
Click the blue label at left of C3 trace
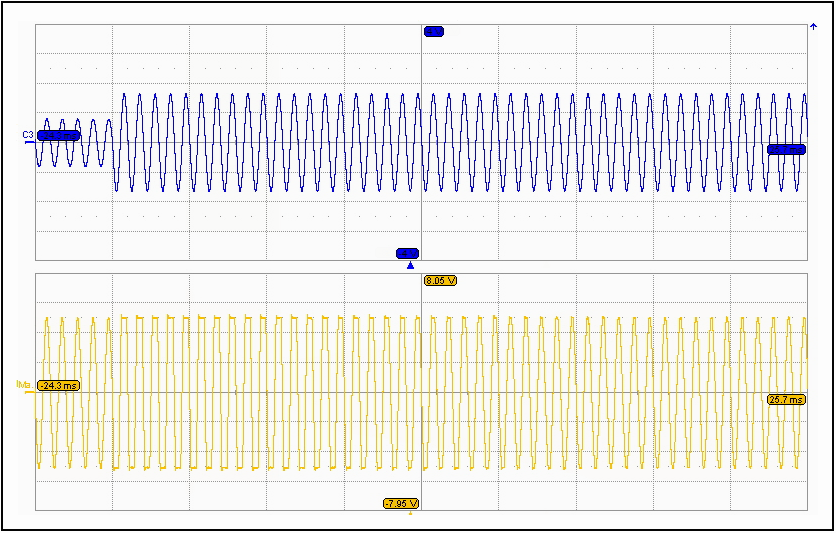58,136
